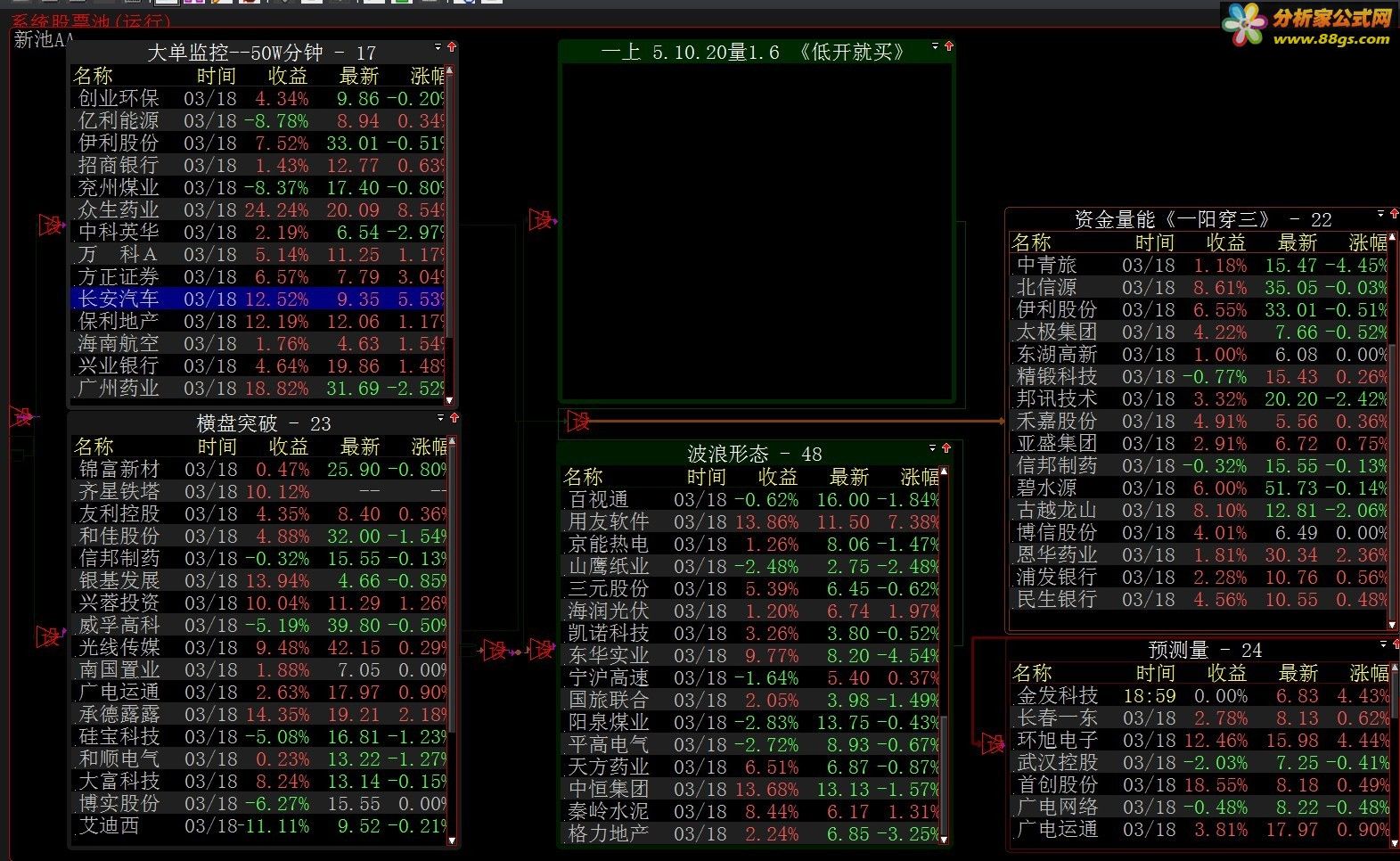Click scroll-down arrow in 波浪形态 list
Viewport: 1400px width, 861px height.
point(944,839)
